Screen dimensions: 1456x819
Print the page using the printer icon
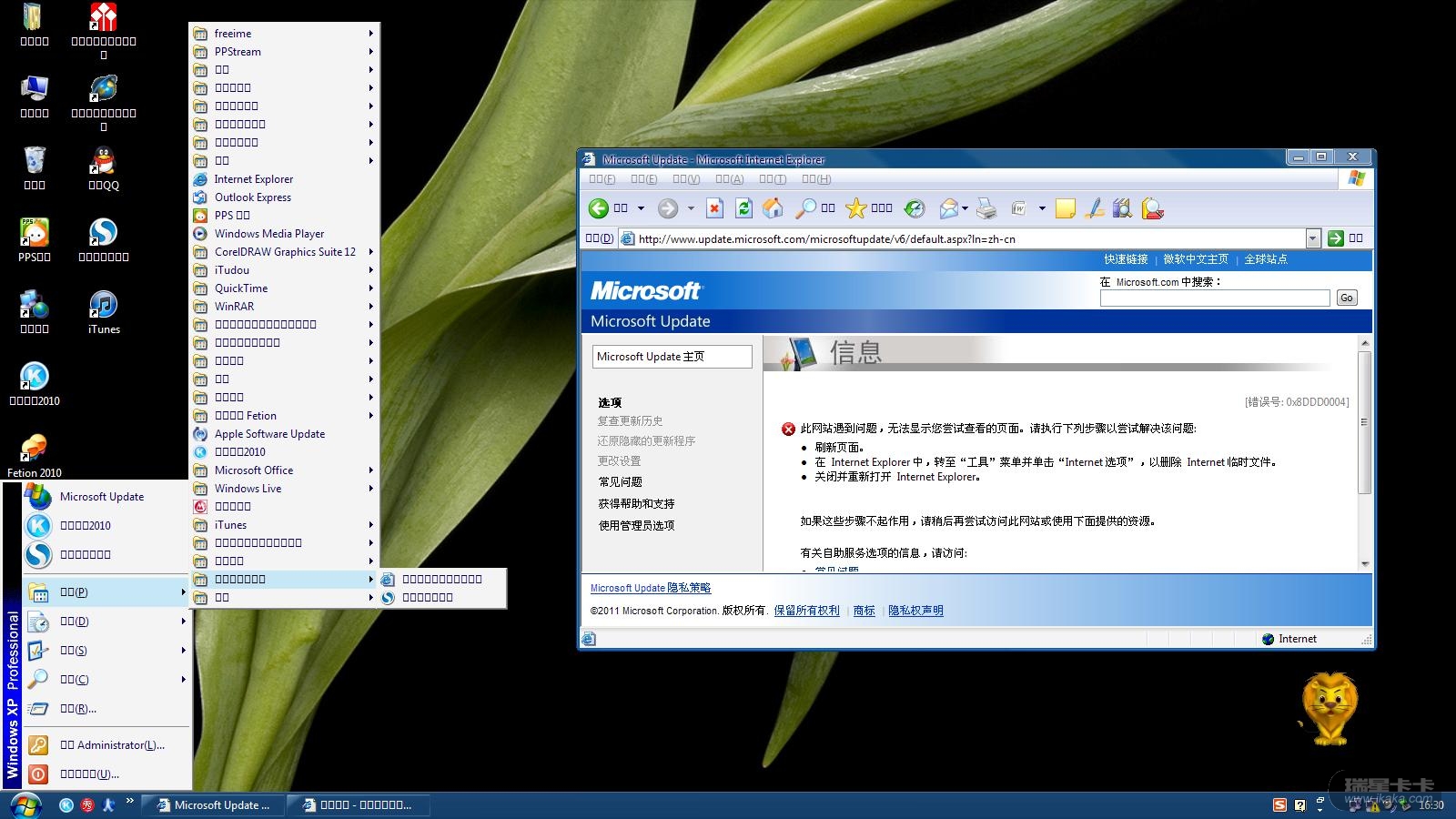(x=986, y=208)
